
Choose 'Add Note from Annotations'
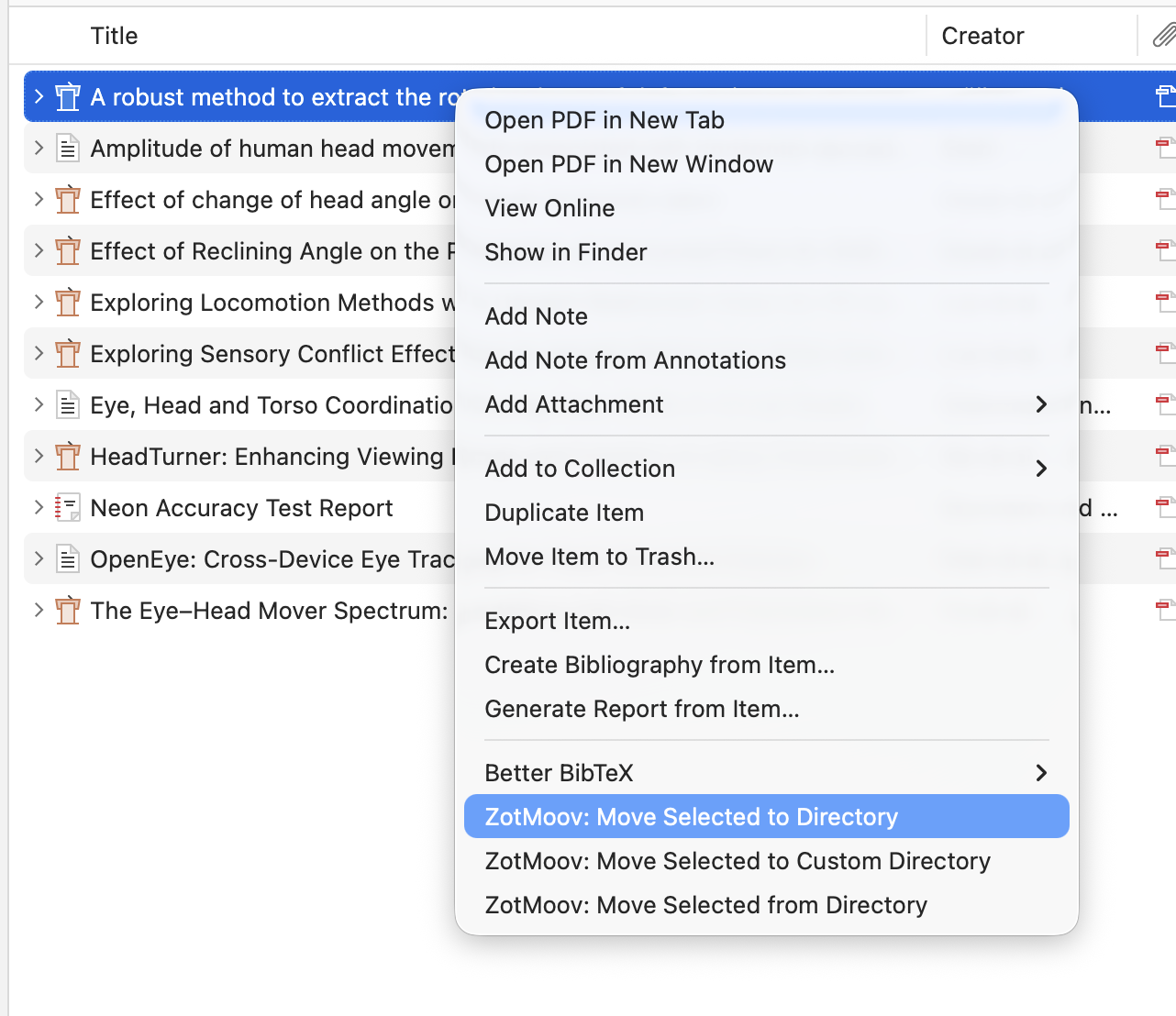point(767,360)
